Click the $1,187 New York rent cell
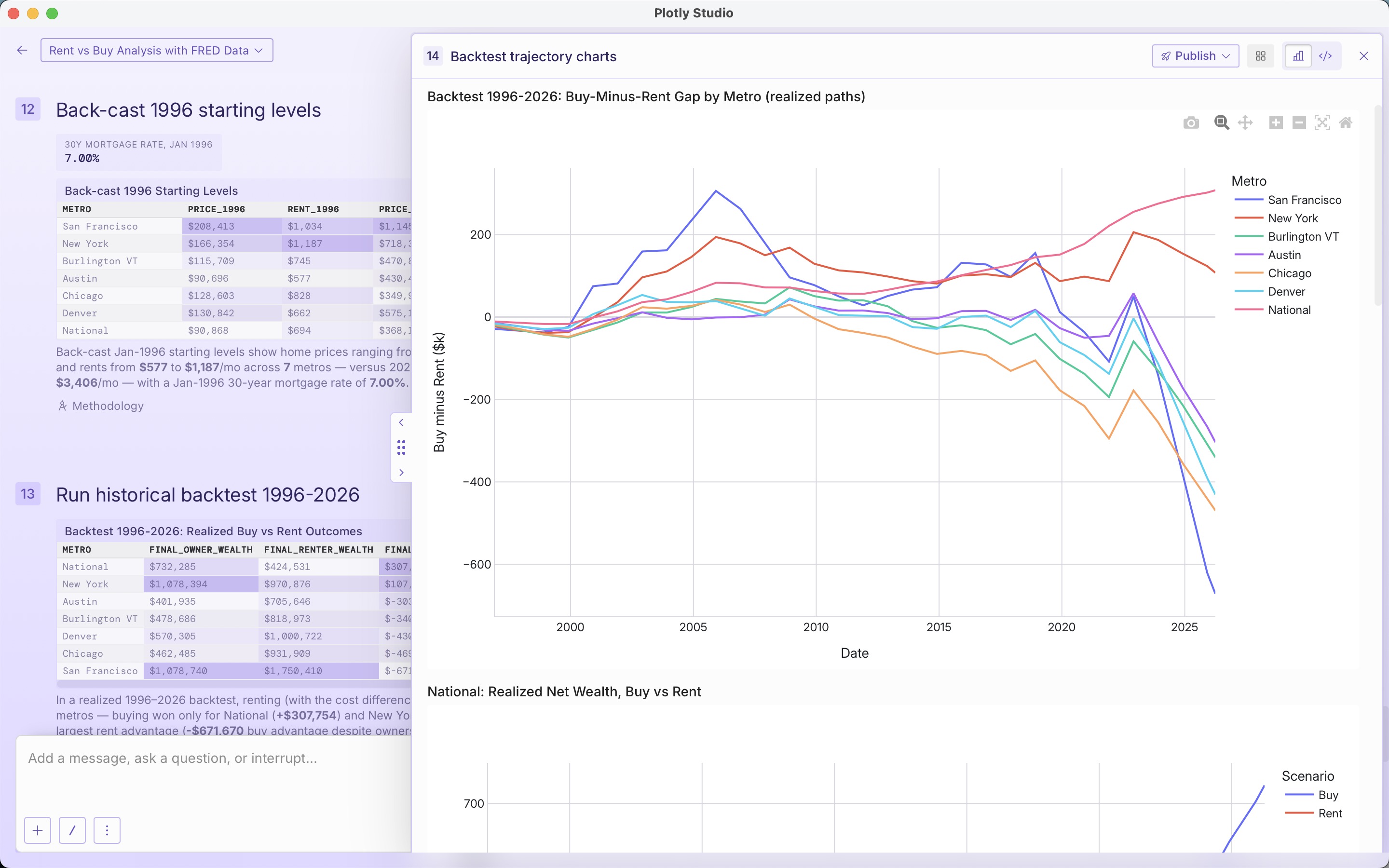Screen dimensions: 1389x868 (327, 244)
